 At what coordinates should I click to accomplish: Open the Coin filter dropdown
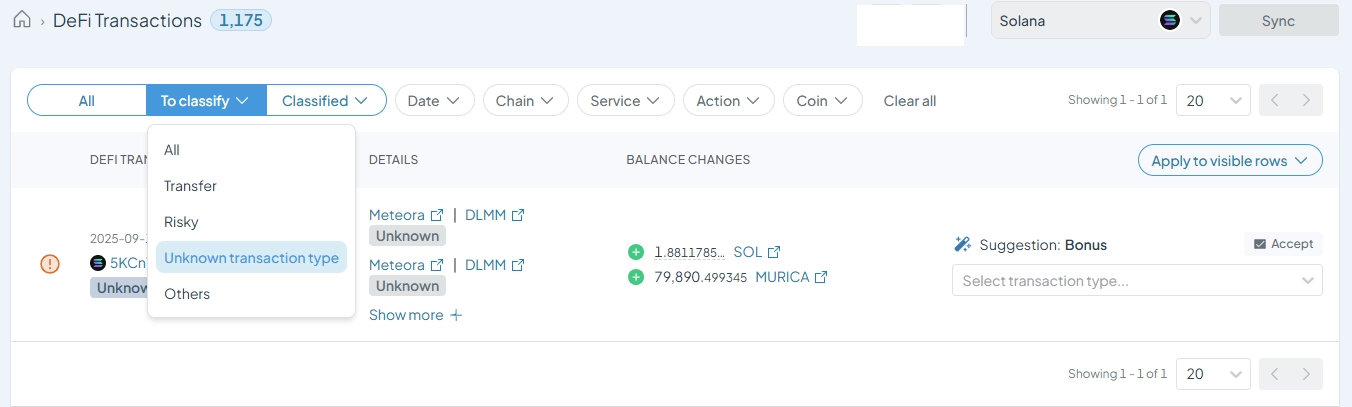pyautogui.click(x=822, y=101)
